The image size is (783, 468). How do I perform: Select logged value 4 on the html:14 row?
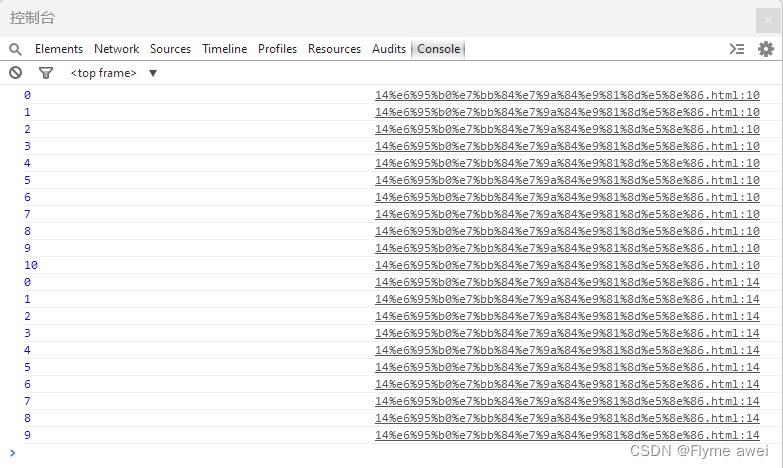click(27, 350)
